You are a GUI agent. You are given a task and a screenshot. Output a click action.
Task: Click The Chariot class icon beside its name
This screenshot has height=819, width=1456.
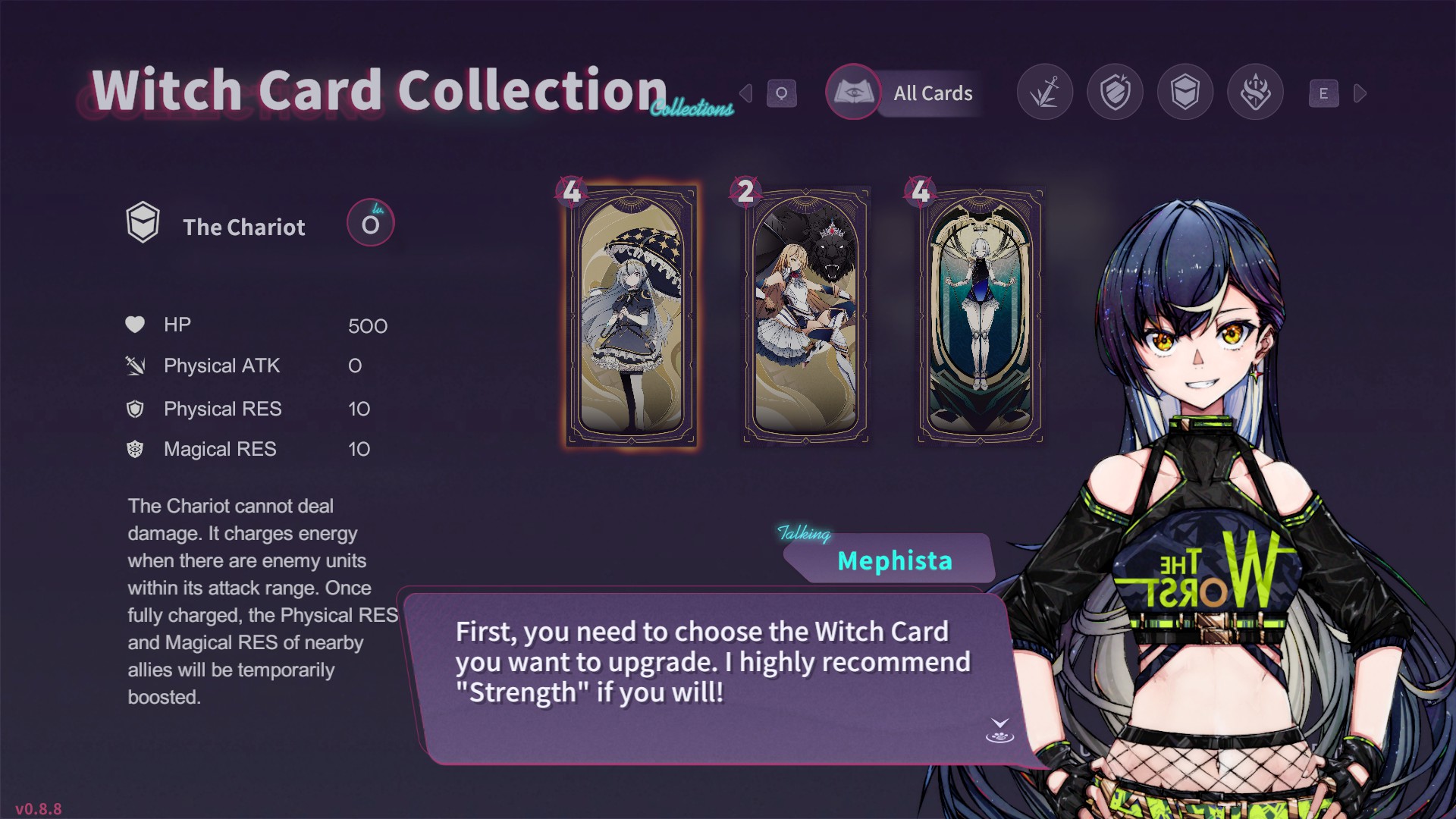click(x=143, y=222)
